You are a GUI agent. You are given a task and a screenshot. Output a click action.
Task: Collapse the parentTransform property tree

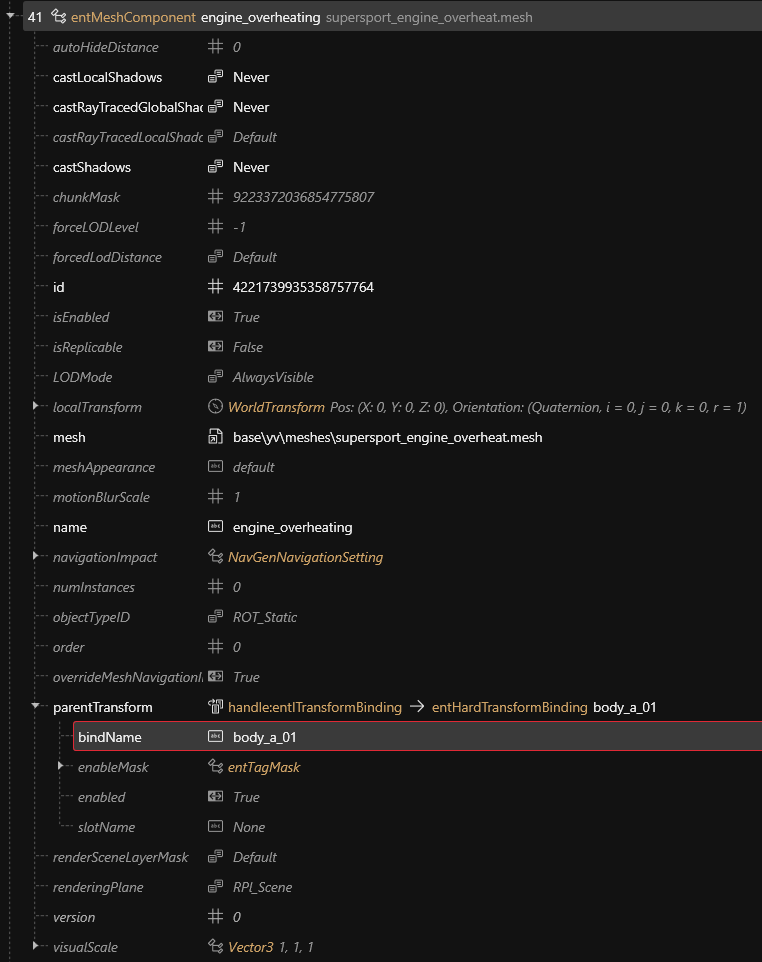37,706
